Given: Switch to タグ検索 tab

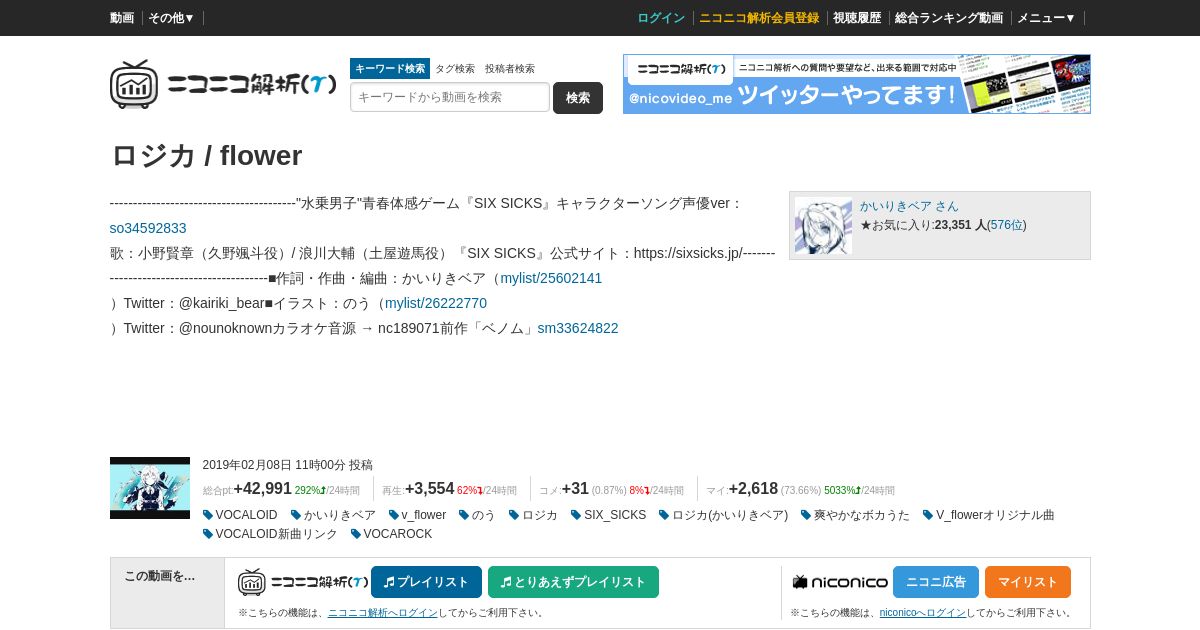Looking at the screenshot, I should click(455, 69).
